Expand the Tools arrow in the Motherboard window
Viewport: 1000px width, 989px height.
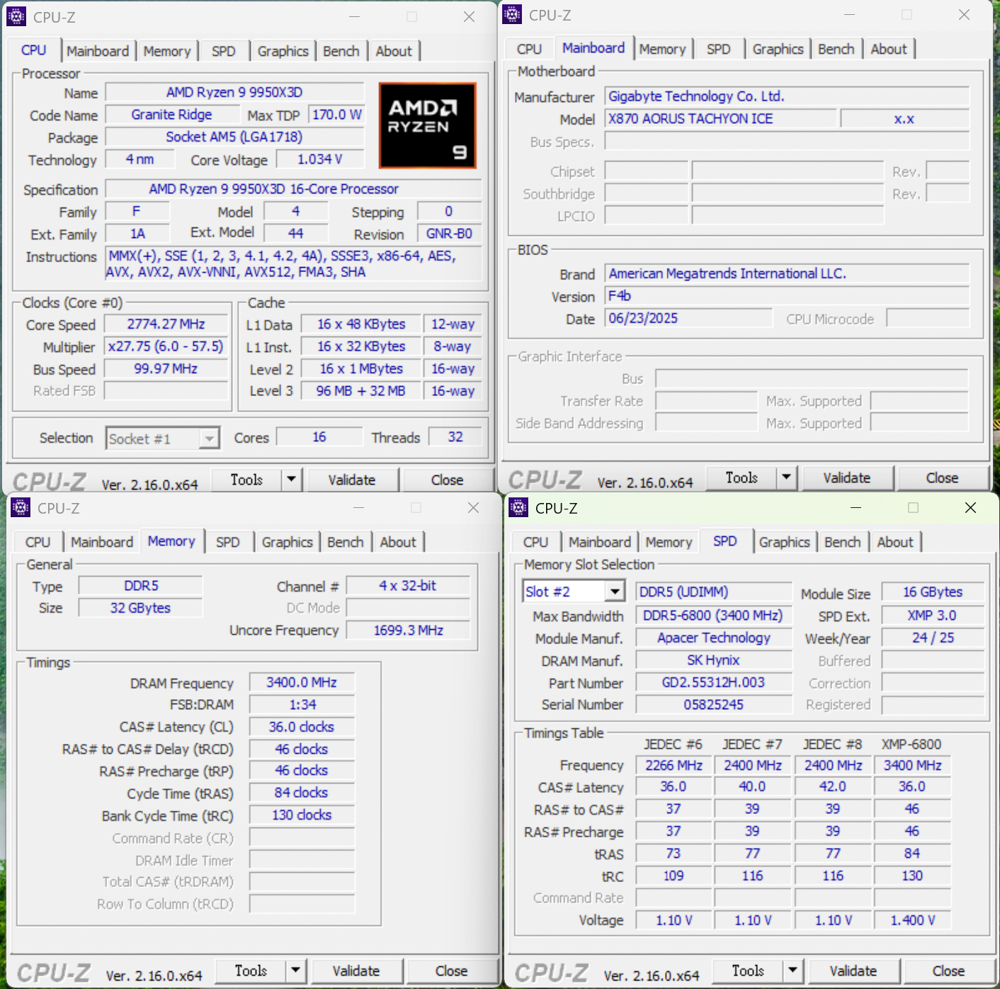(x=786, y=478)
